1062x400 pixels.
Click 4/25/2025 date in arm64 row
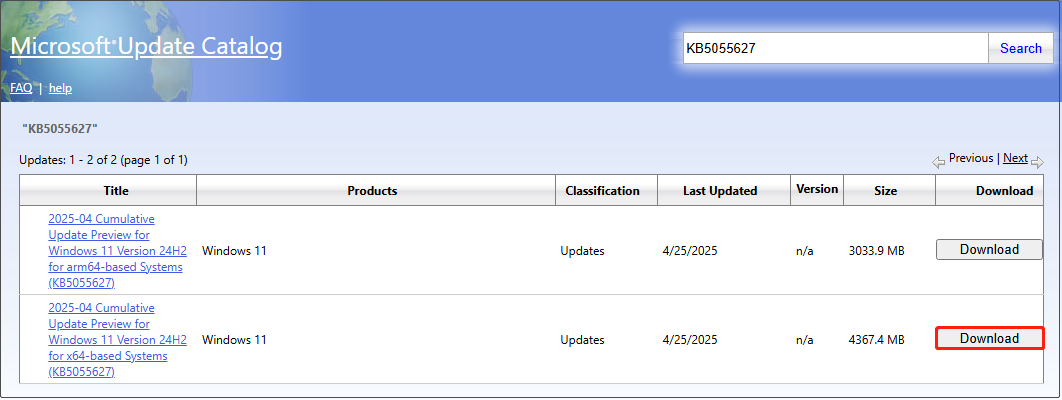coord(689,251)
